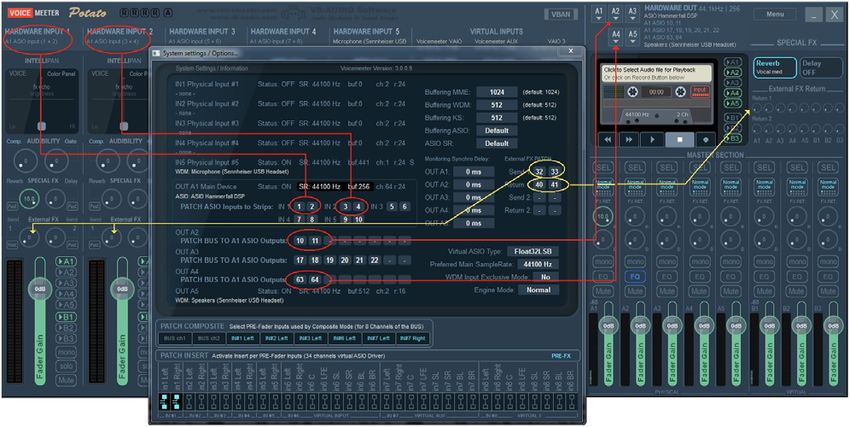Activate the in1 Right patch insert box
The height and width of the screenshot is (427, 850).
[x=176, y=402]
